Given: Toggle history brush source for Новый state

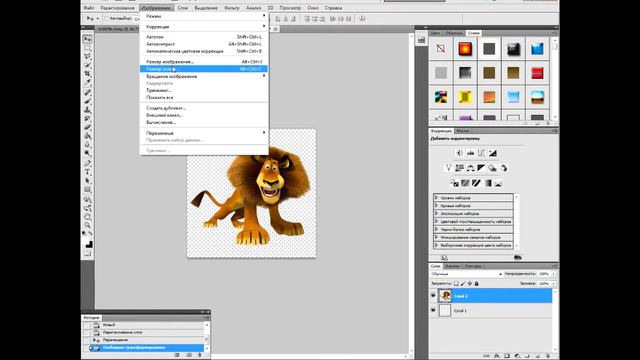Looking at the screenshot, I should (x=87, y=325).
